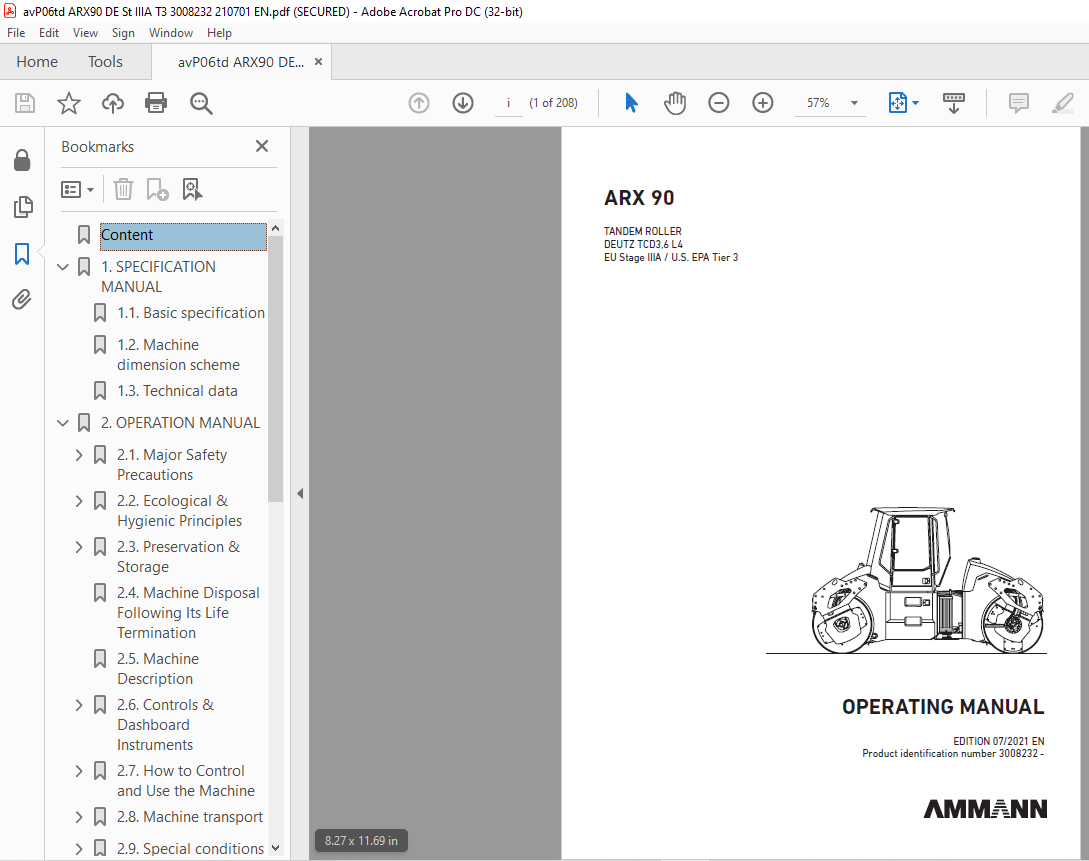The width and height of the screenshot is (1089, 861).
Task: Open fit page options dropdown arrow
Action: click(915, 103)
